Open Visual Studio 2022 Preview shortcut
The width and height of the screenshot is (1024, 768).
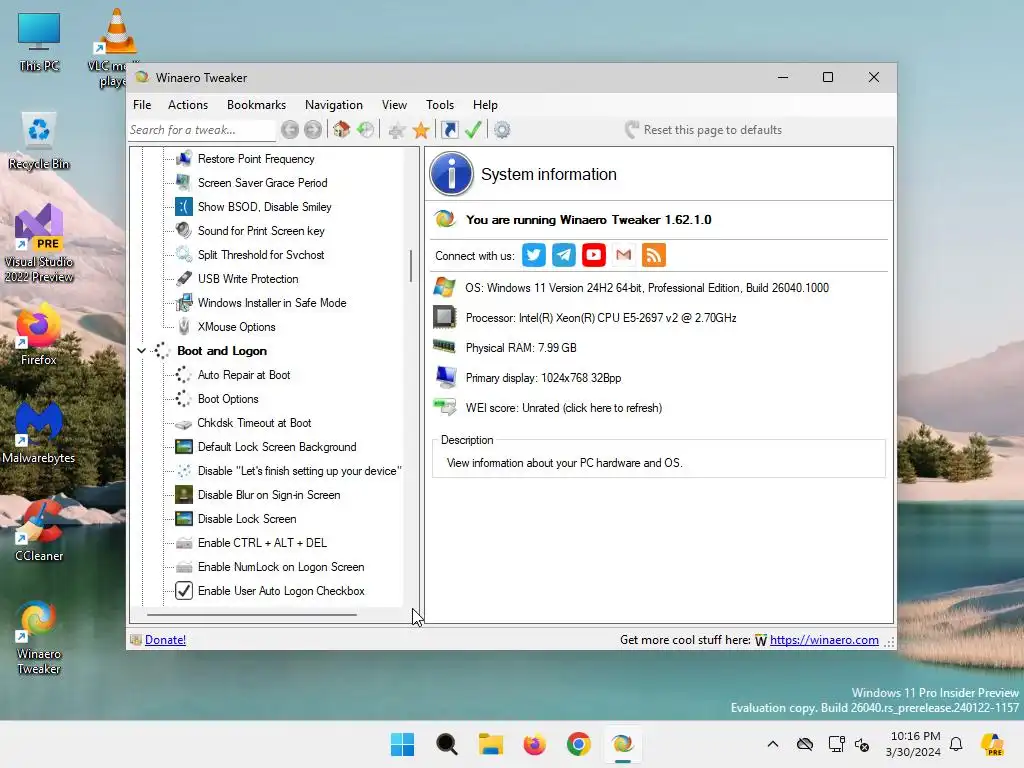point(39,243)
